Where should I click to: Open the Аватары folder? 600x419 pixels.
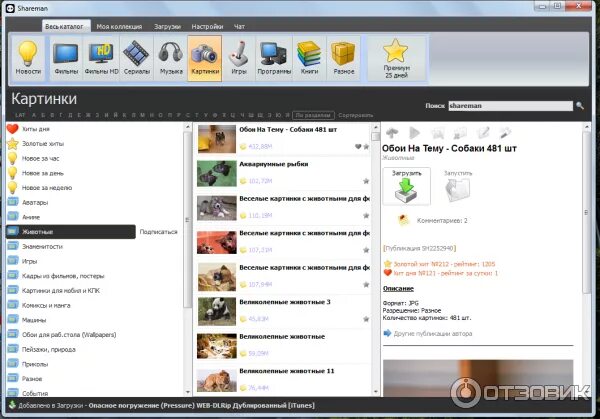tap(35, 202)
